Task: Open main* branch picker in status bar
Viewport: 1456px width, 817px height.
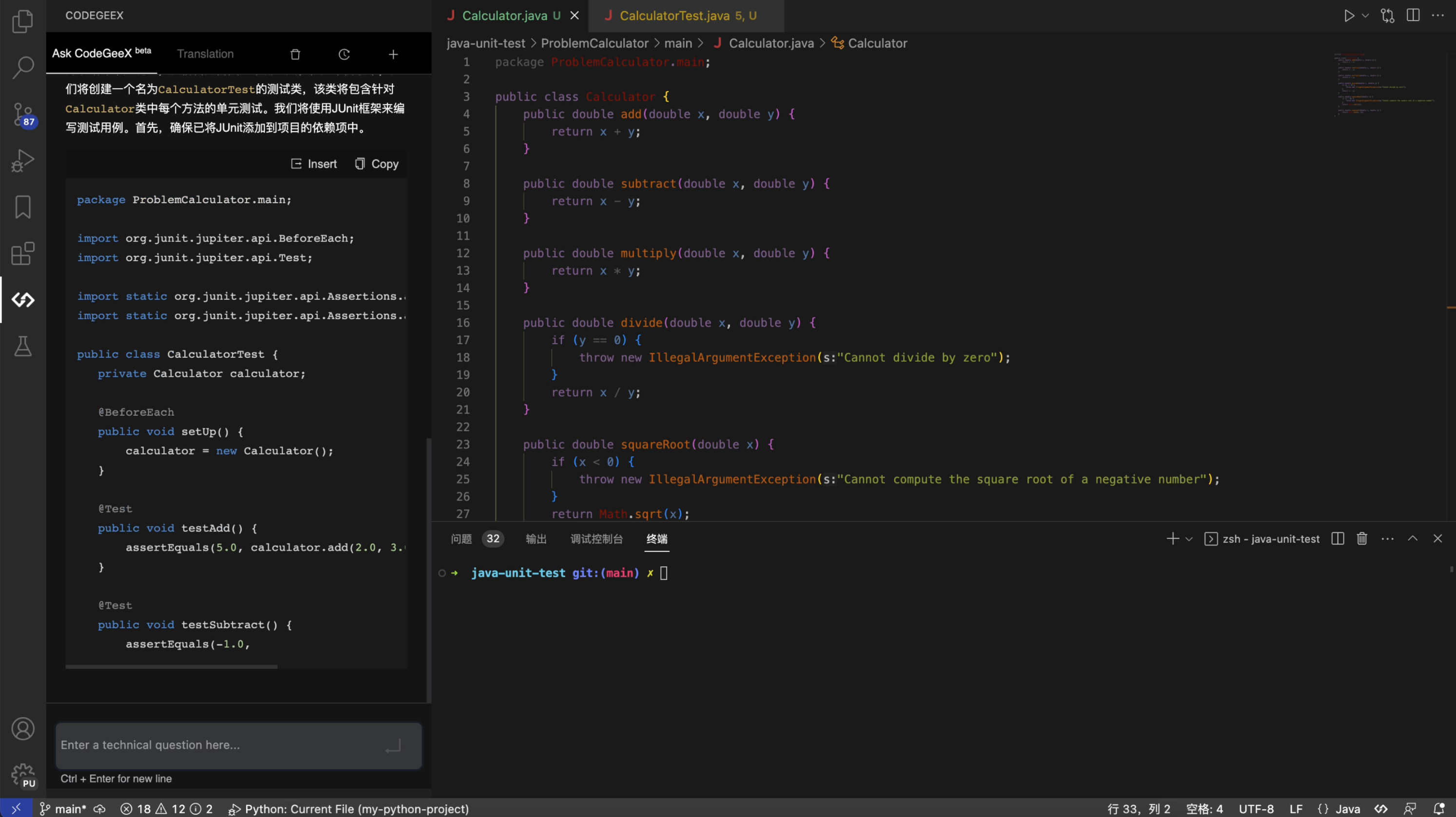Action: coord(63,809)
